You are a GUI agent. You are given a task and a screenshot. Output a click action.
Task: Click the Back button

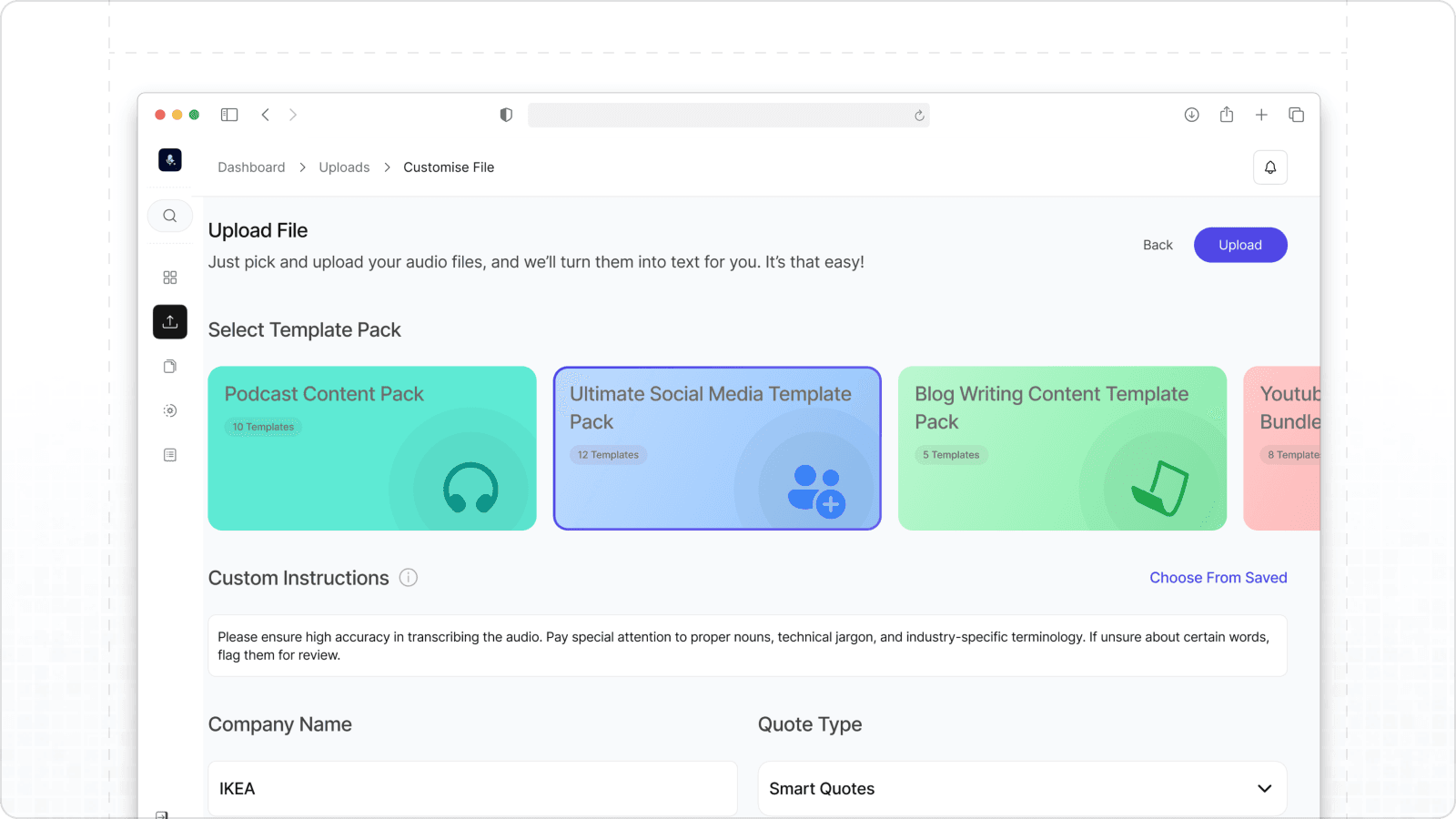coord(1158,245)
